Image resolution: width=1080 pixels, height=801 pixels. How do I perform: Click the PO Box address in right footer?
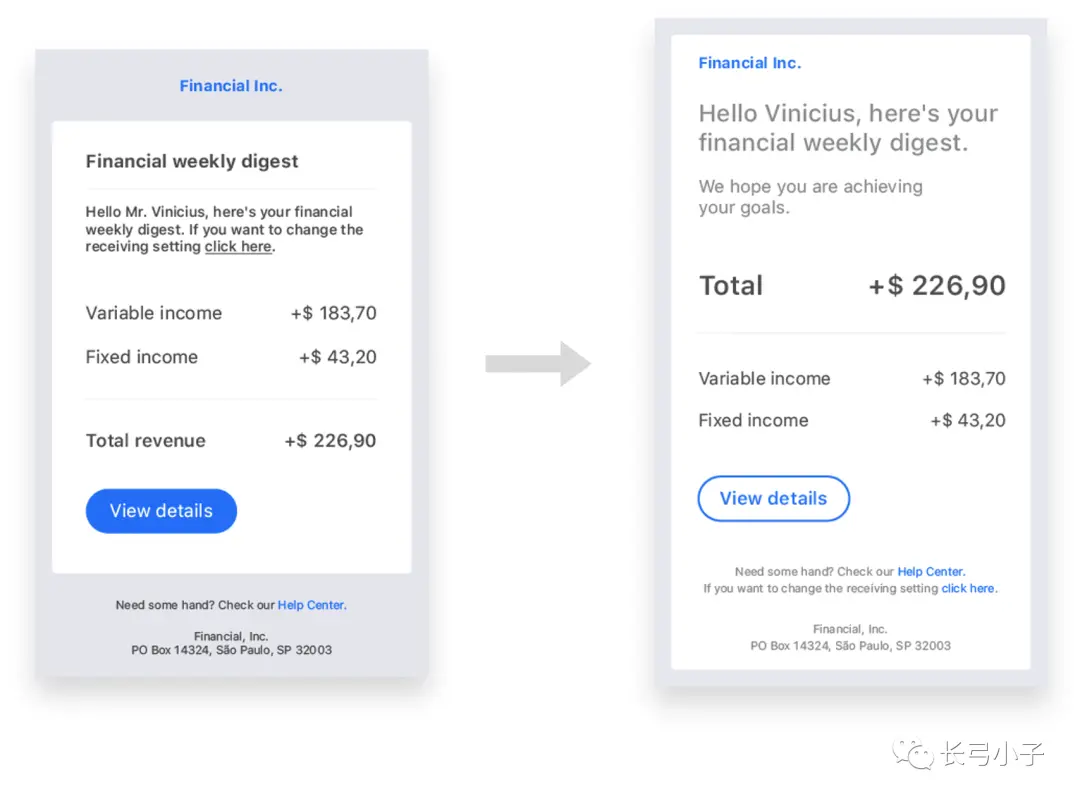(x=851, y=646)
